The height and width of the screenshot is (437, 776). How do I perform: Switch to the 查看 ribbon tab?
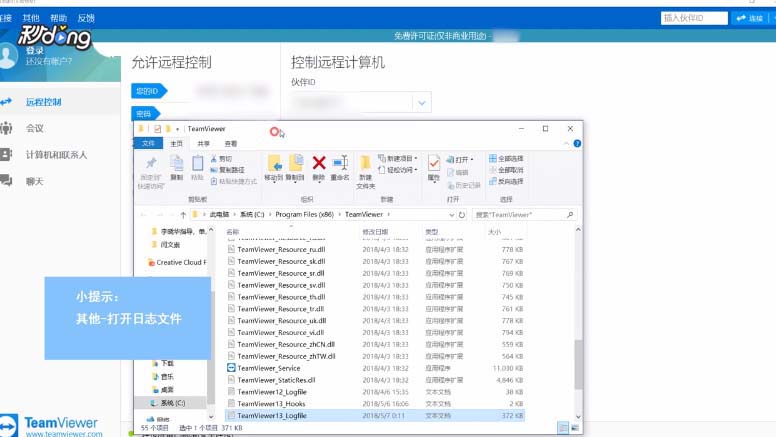click(x=231, y=144)
